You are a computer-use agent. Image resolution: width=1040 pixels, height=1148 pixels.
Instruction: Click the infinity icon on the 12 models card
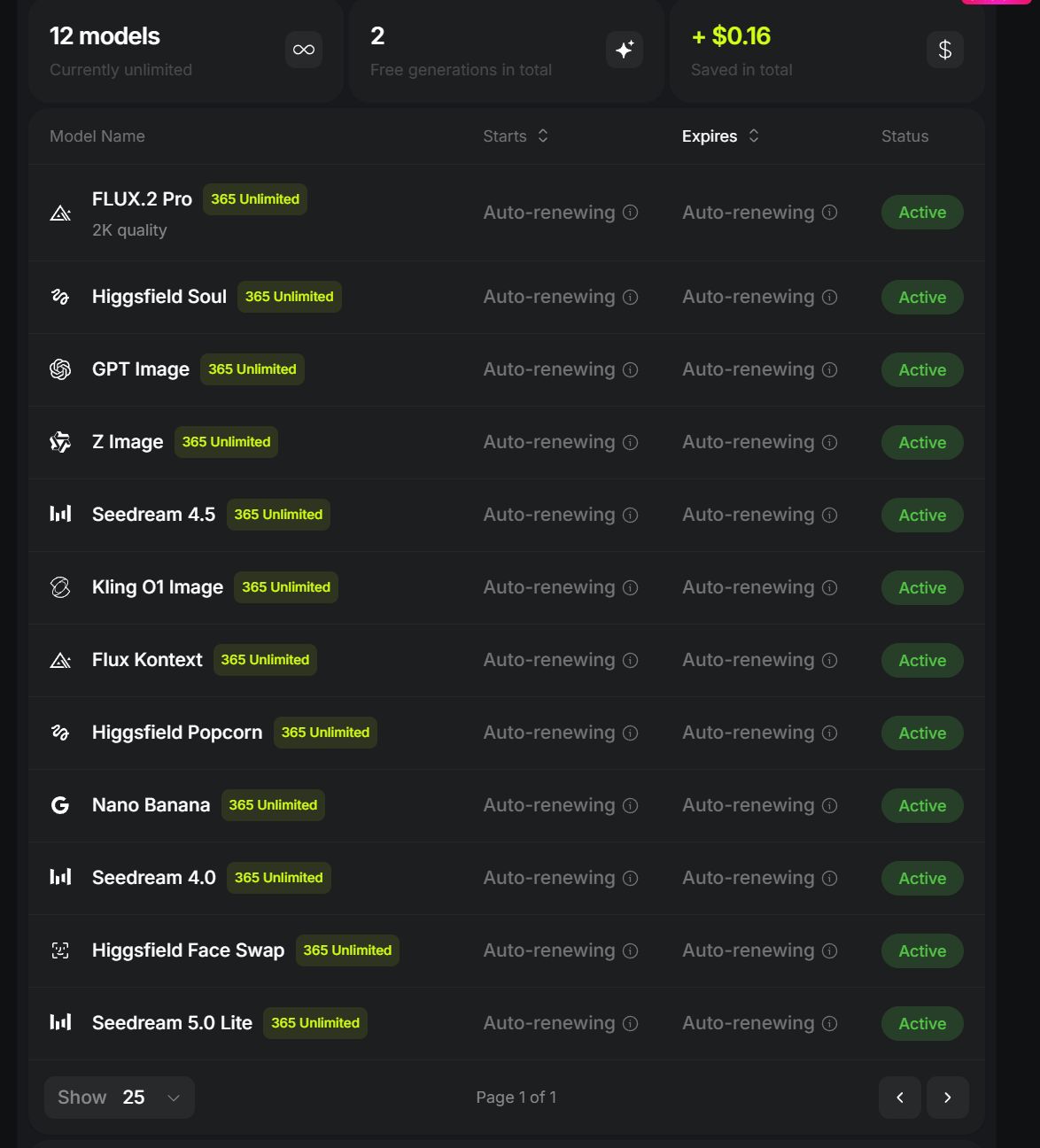pos(304,50)
